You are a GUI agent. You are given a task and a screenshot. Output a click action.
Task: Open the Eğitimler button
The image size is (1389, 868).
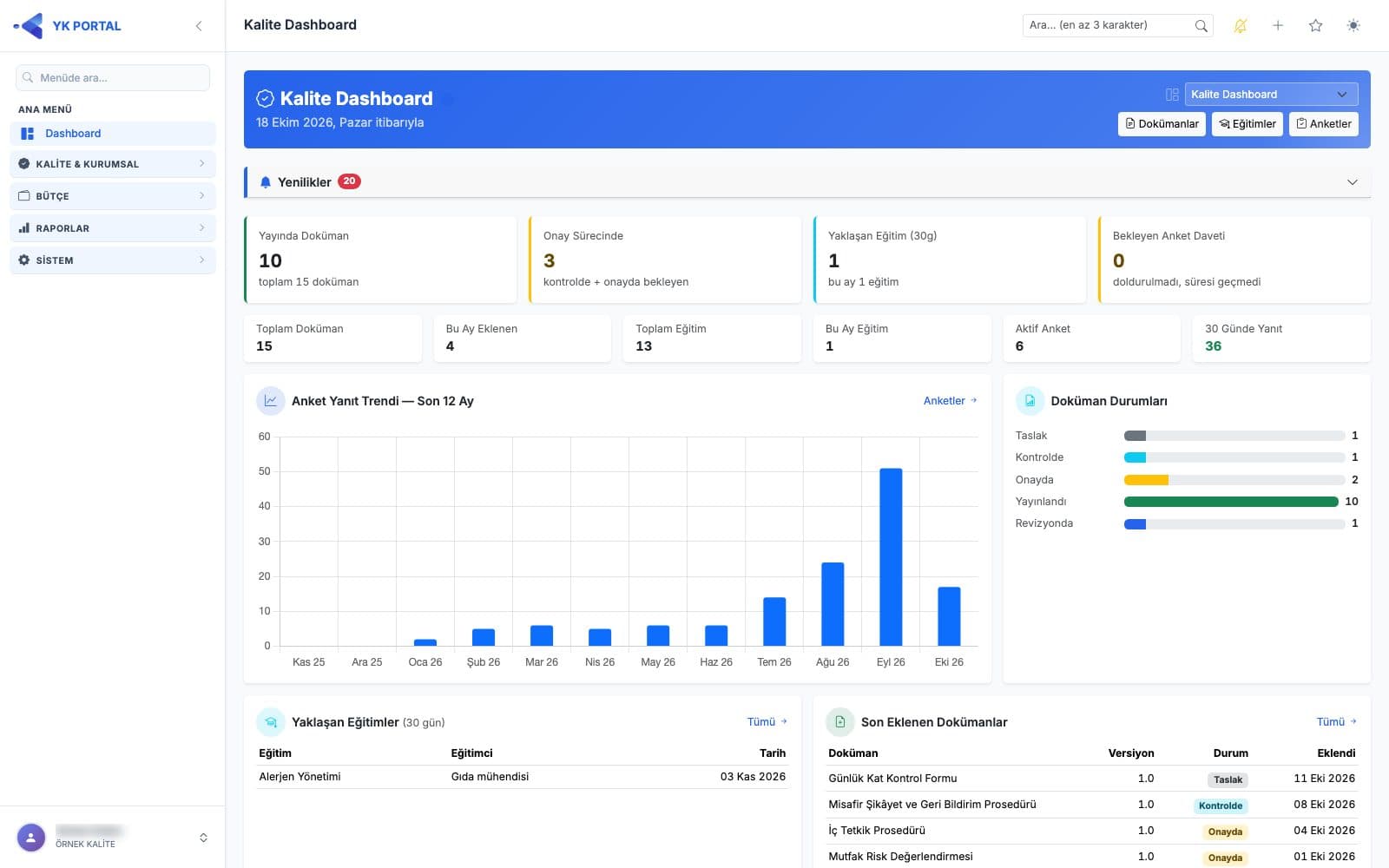tap(1247, 124)
